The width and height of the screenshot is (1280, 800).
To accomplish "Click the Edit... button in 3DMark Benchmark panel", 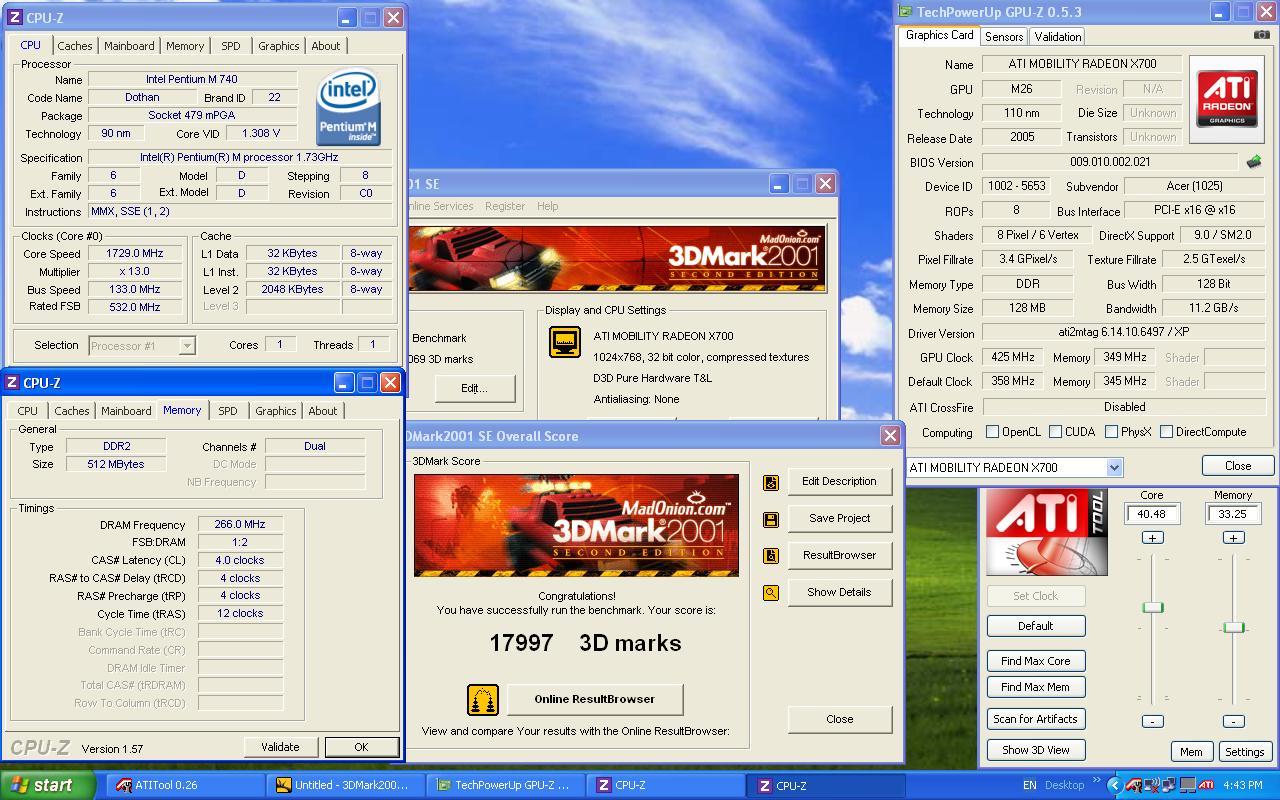I will coord(474,388).
